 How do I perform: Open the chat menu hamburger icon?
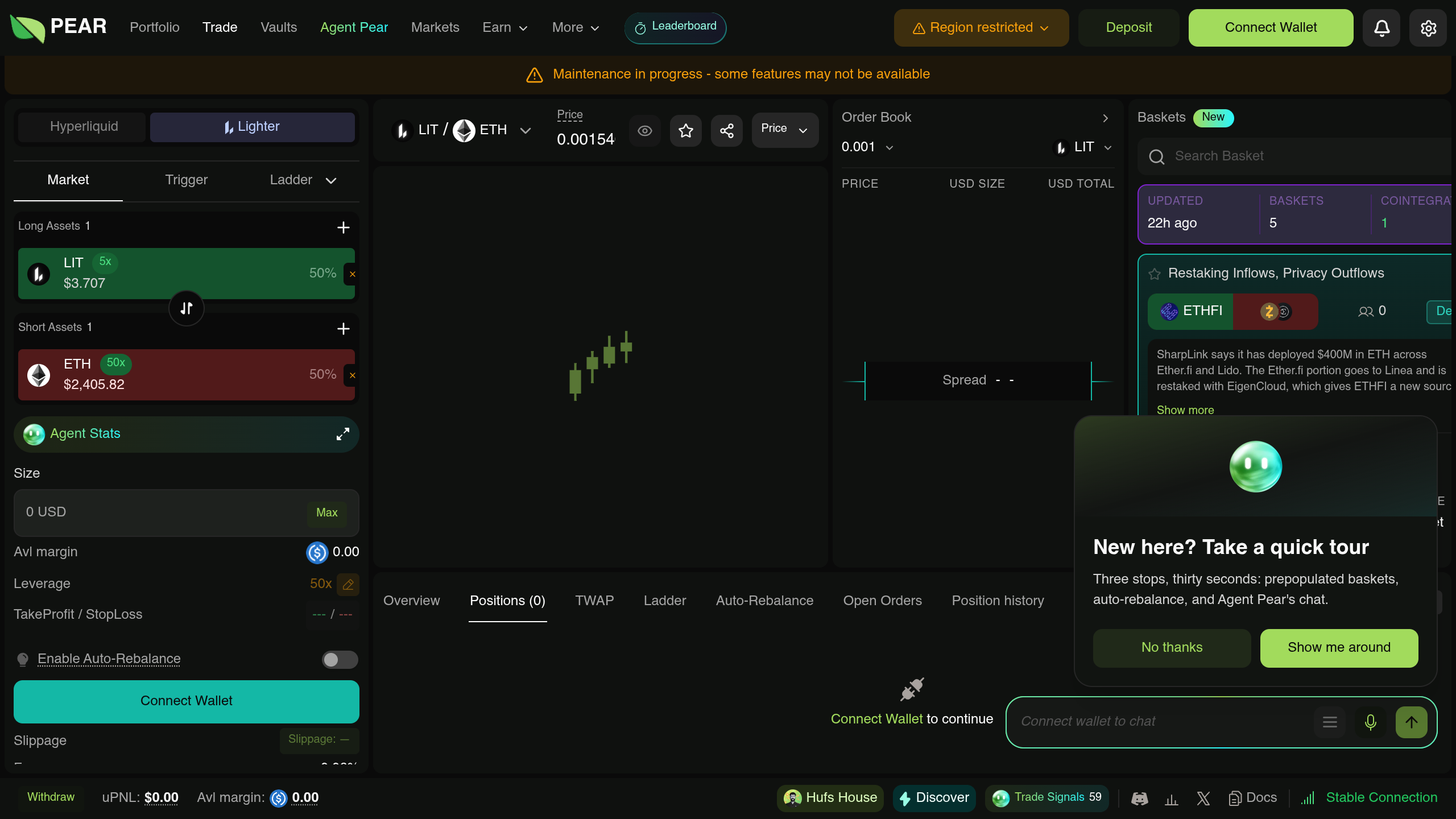pos(1330,722)
